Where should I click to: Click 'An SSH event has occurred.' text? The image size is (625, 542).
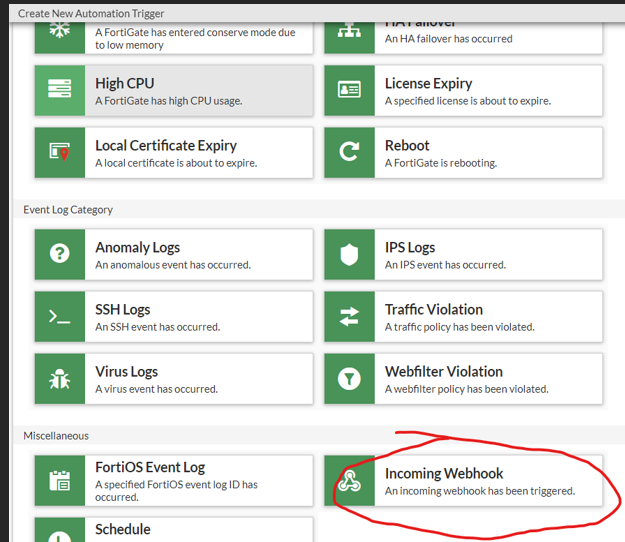click(157, 327)
